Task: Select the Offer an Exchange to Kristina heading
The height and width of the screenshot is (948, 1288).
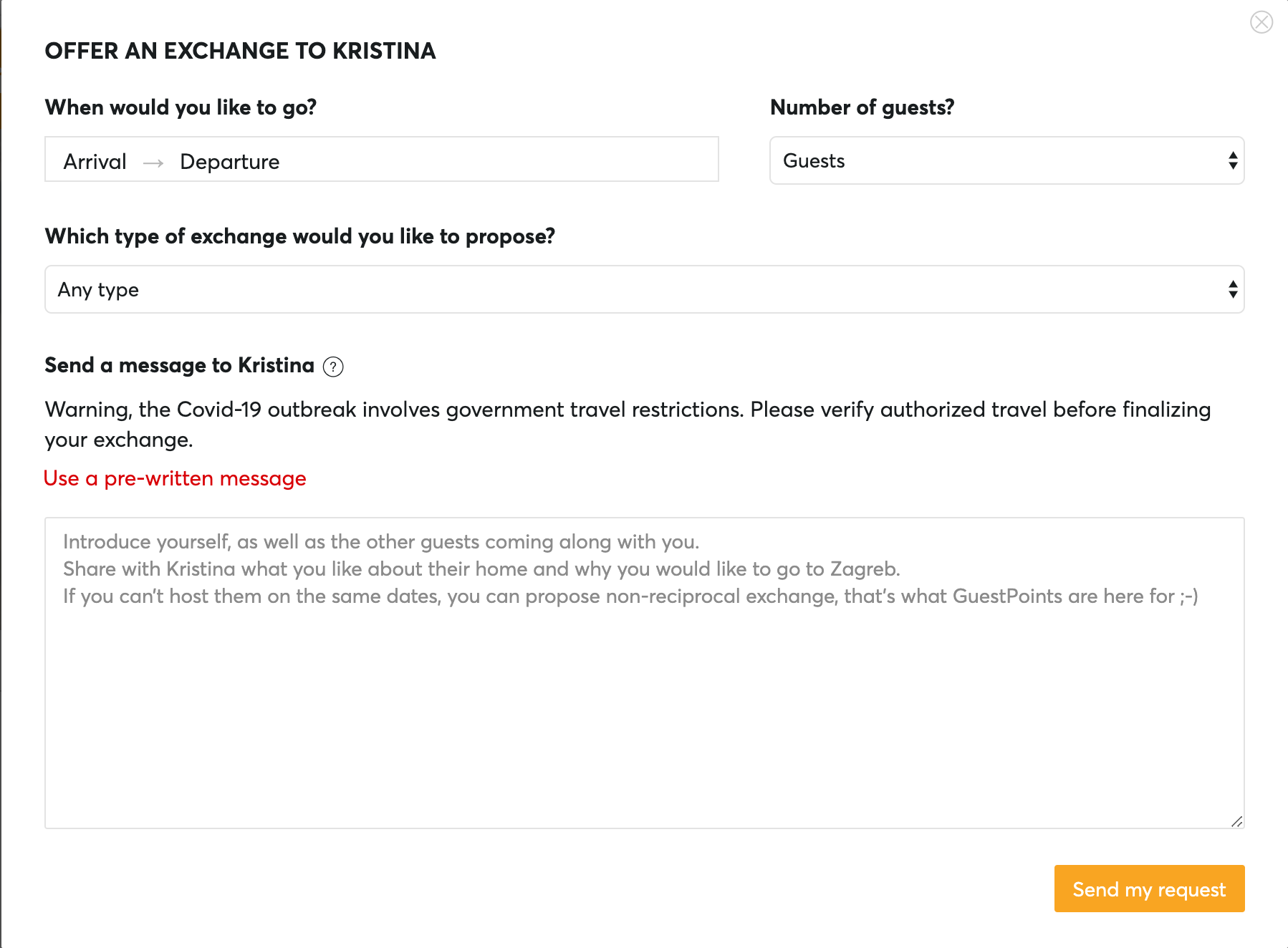Action: tap(240, 51)
